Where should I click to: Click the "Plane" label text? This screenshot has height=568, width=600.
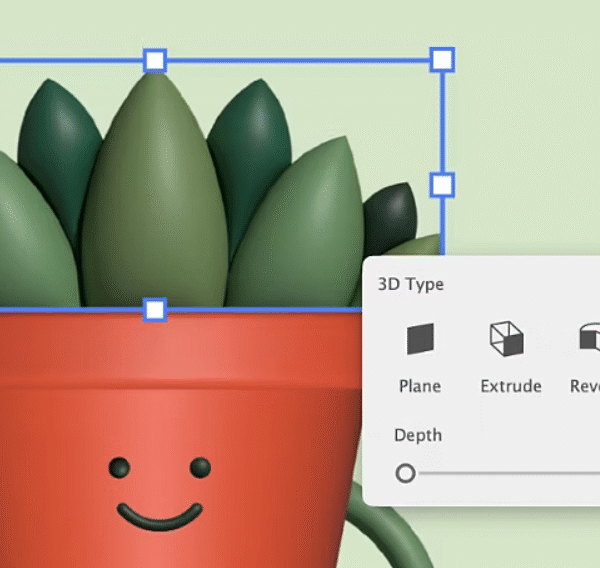420,386
